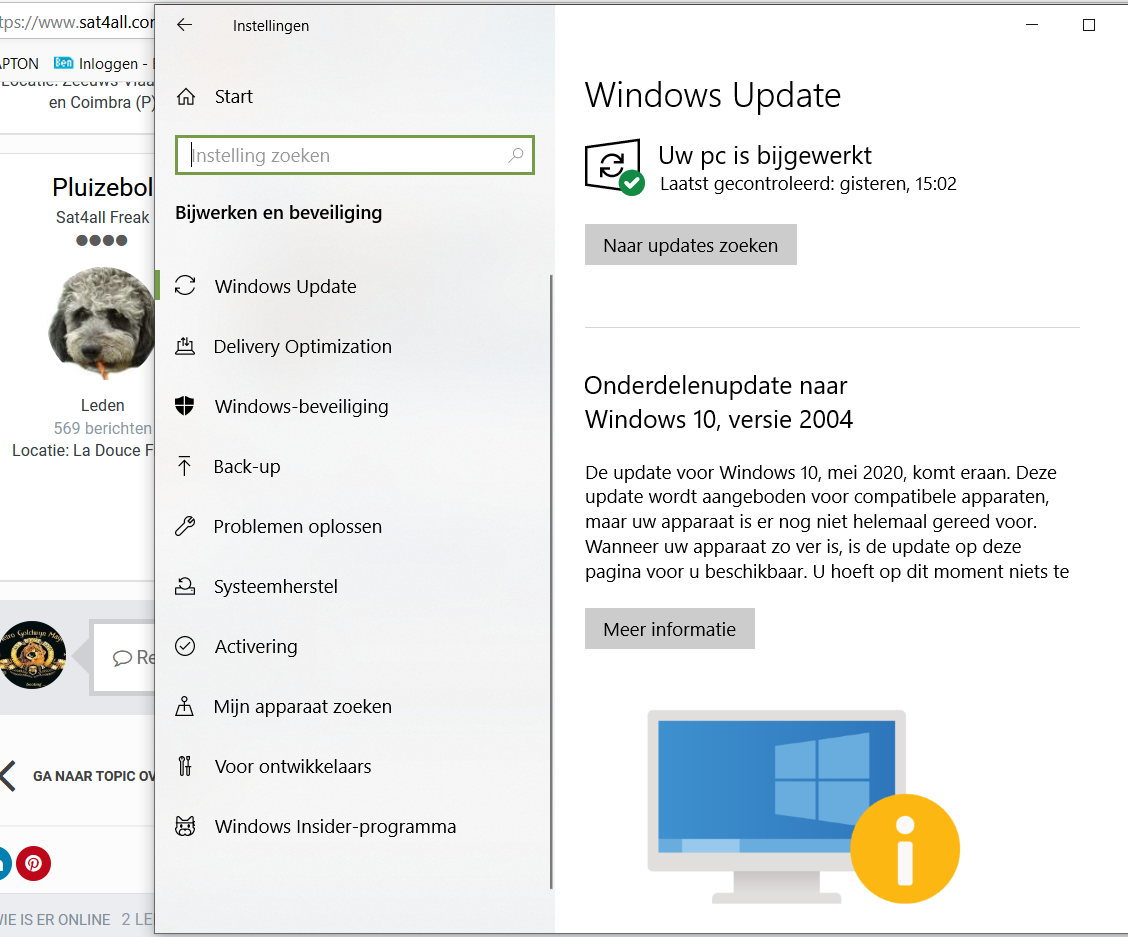
Task: Click 'Bijwerken en beveiliging' heading
Action: coord(278,212)
